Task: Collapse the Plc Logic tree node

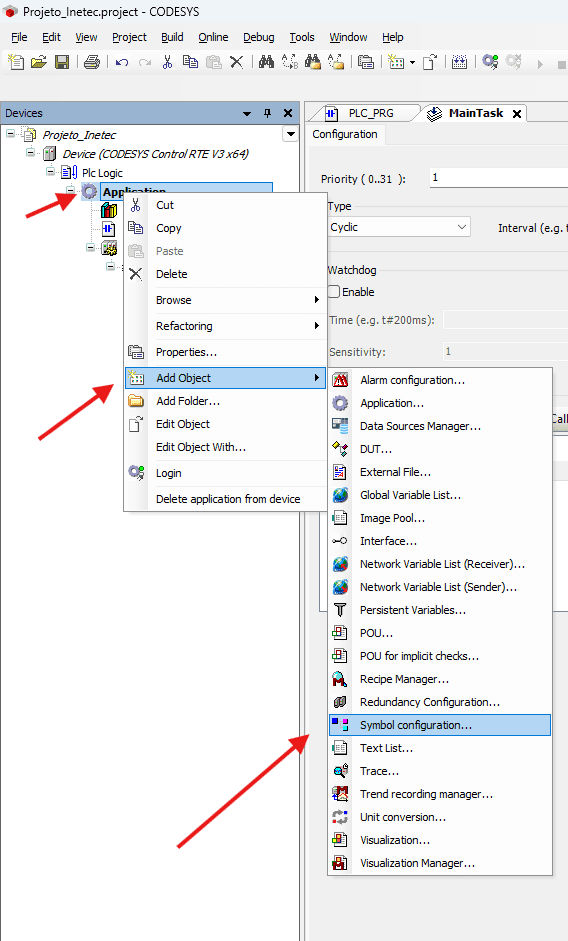Action: point(50,172)
